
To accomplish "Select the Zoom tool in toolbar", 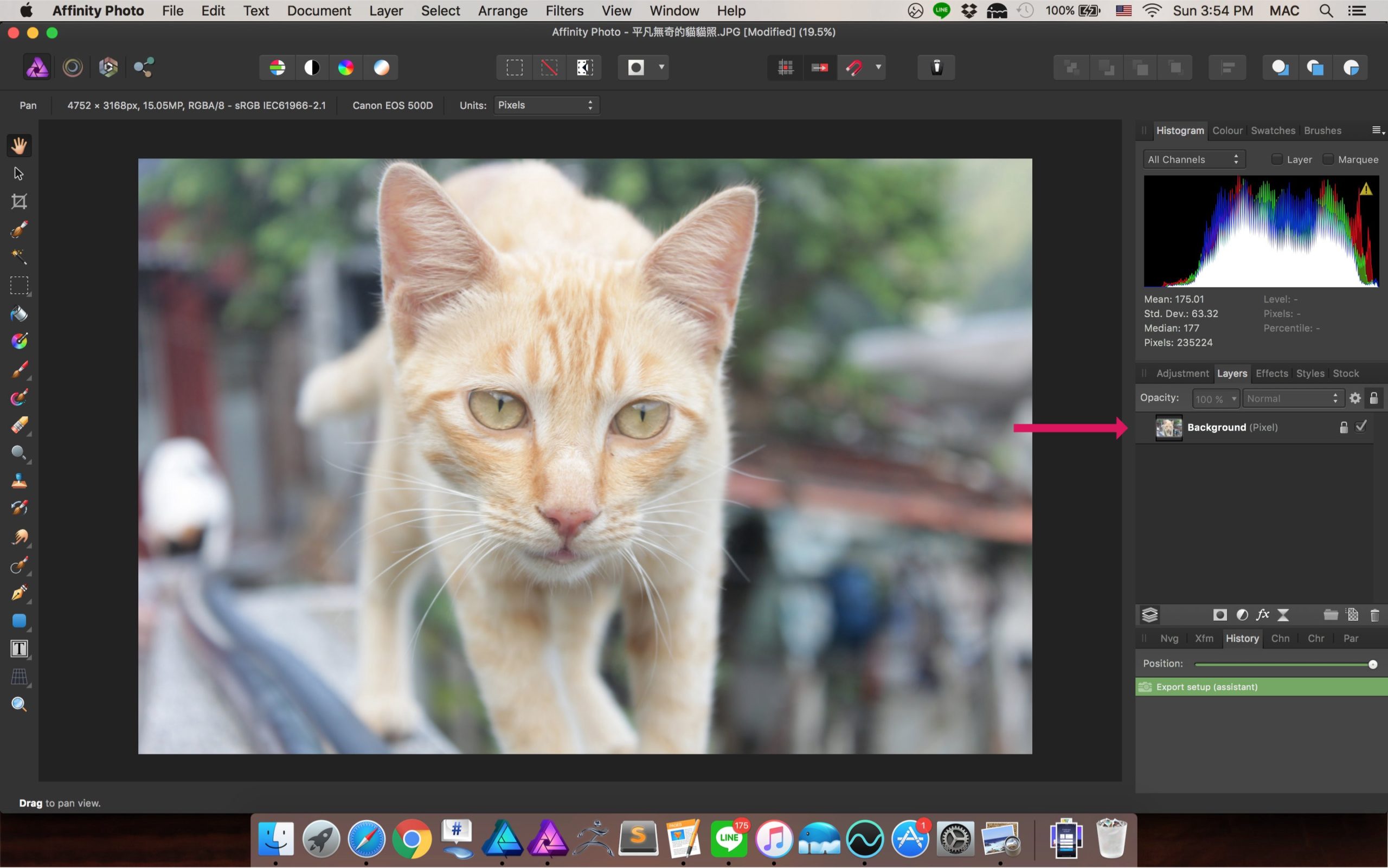I will coord(19,704).
